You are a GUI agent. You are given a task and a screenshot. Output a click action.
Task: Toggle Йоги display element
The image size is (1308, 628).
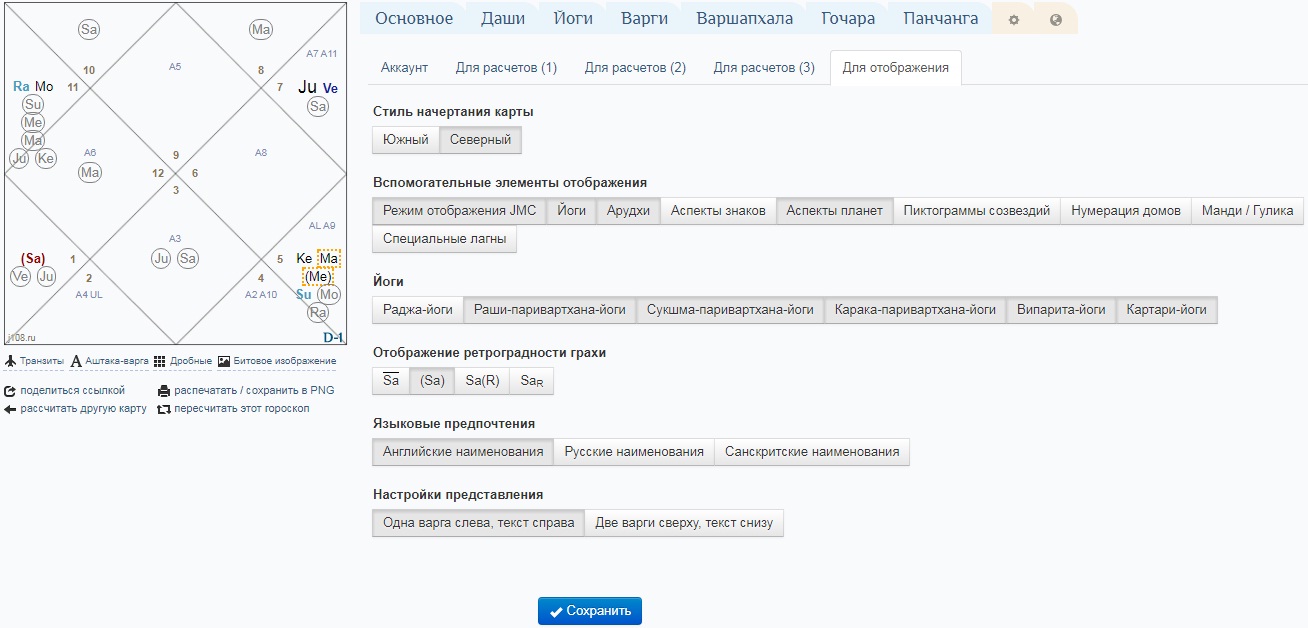point(572,211)
